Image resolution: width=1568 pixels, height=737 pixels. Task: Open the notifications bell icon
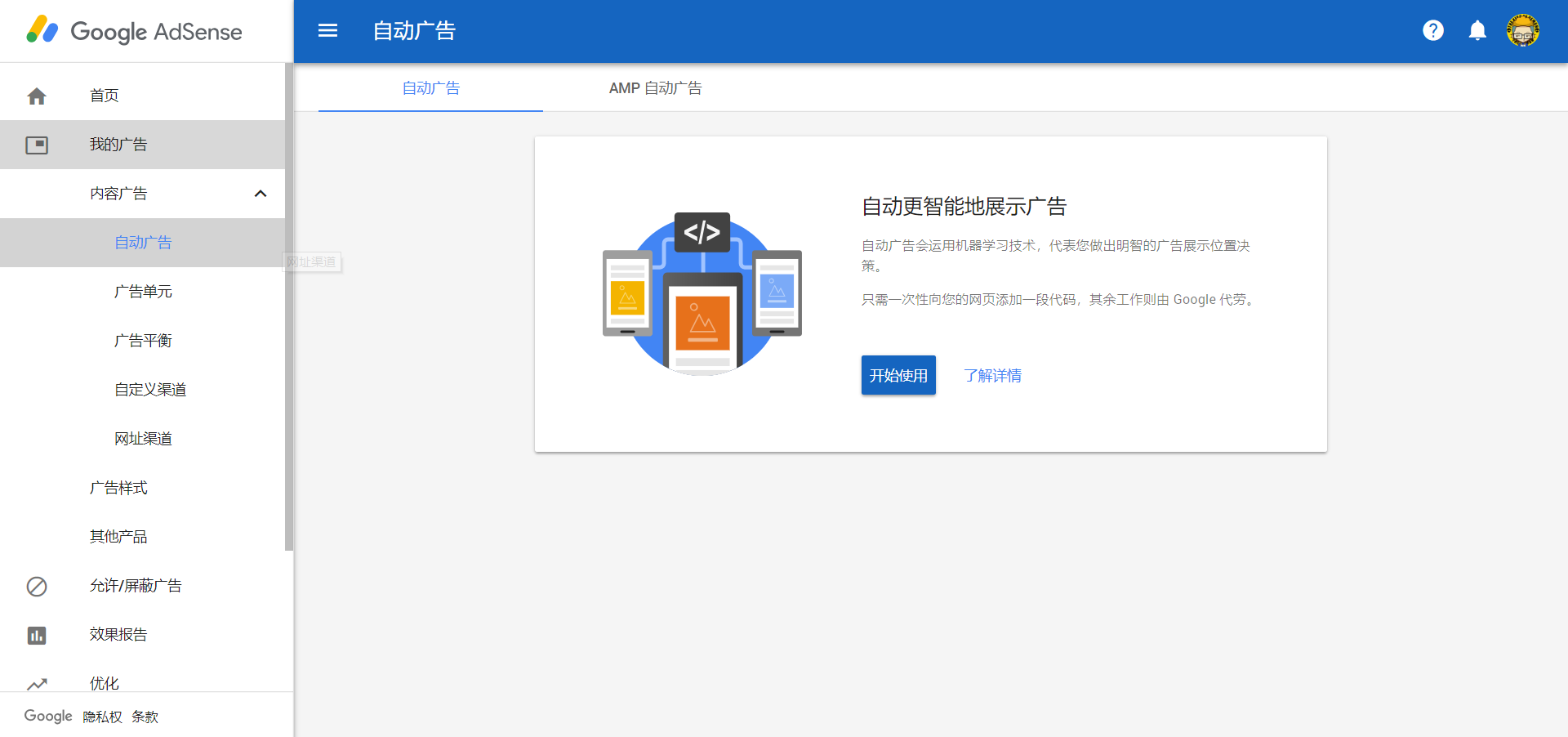click(1477, 31)
